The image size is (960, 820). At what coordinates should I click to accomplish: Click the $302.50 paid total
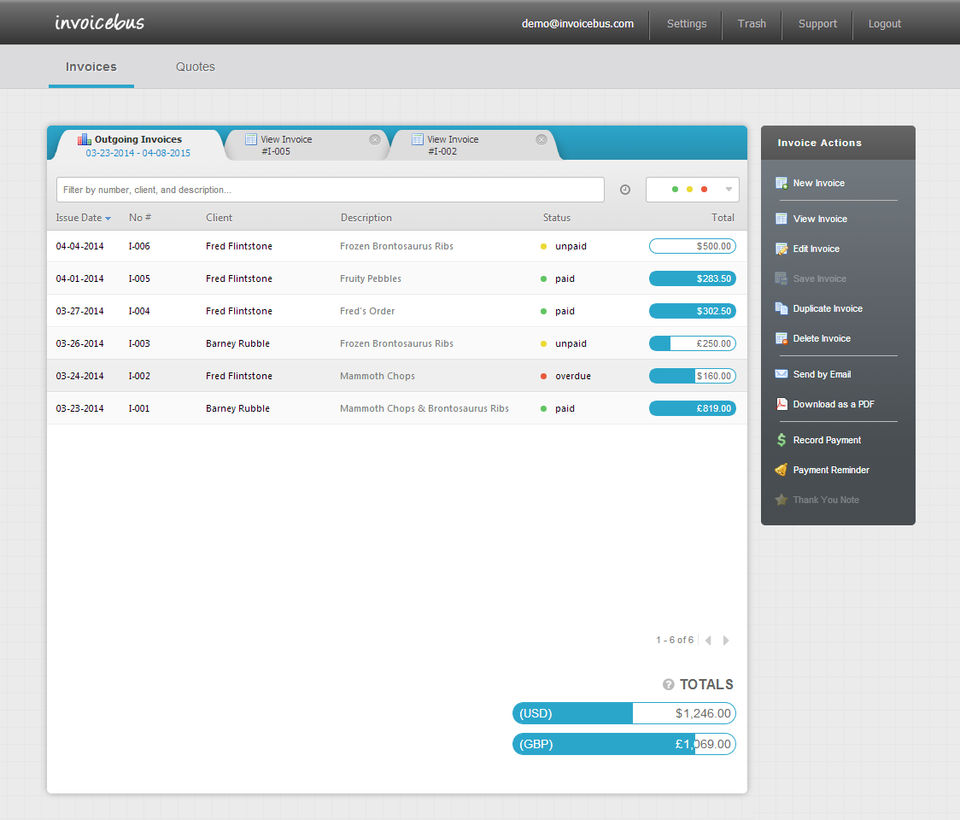[x=692, y=311]
